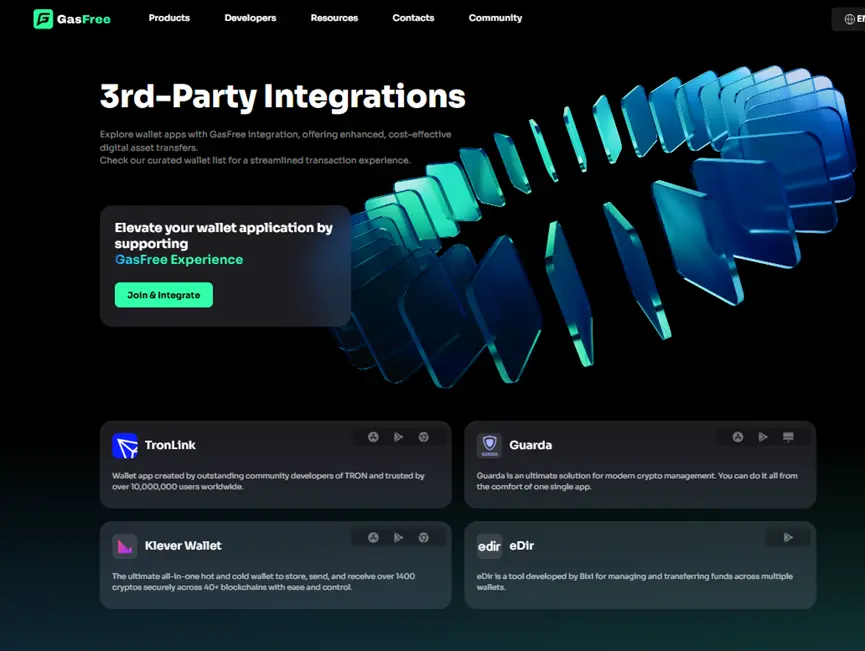Open the App Store icon on Klever Wallet card
Screen dimensions: 865x651
coord(373,537)
